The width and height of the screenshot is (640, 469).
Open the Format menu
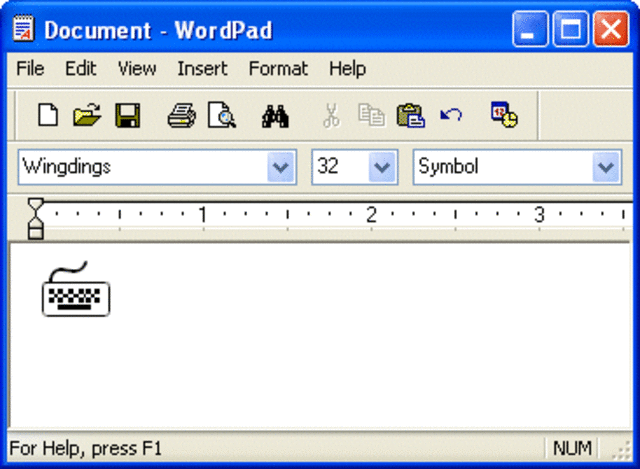click(x=278, y=69)
